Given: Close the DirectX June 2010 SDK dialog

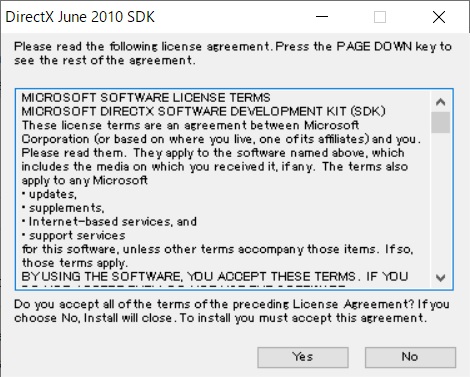Looking at the screenshot, I should point(439,17).
